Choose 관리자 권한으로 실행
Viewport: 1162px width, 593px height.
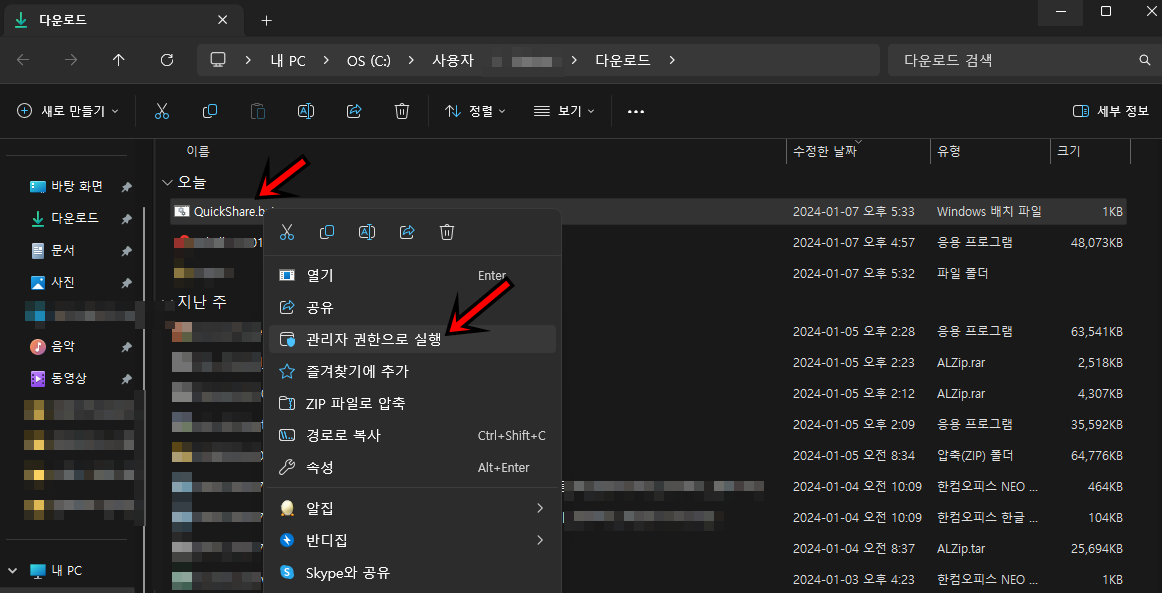pyautogui.click(x=411, y=339)
